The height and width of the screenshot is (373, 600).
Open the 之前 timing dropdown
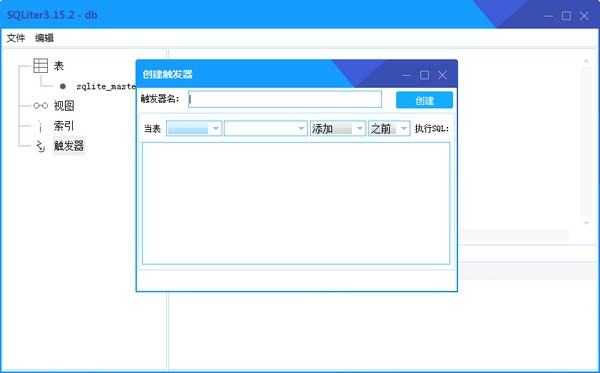click(x=389, y=129)
